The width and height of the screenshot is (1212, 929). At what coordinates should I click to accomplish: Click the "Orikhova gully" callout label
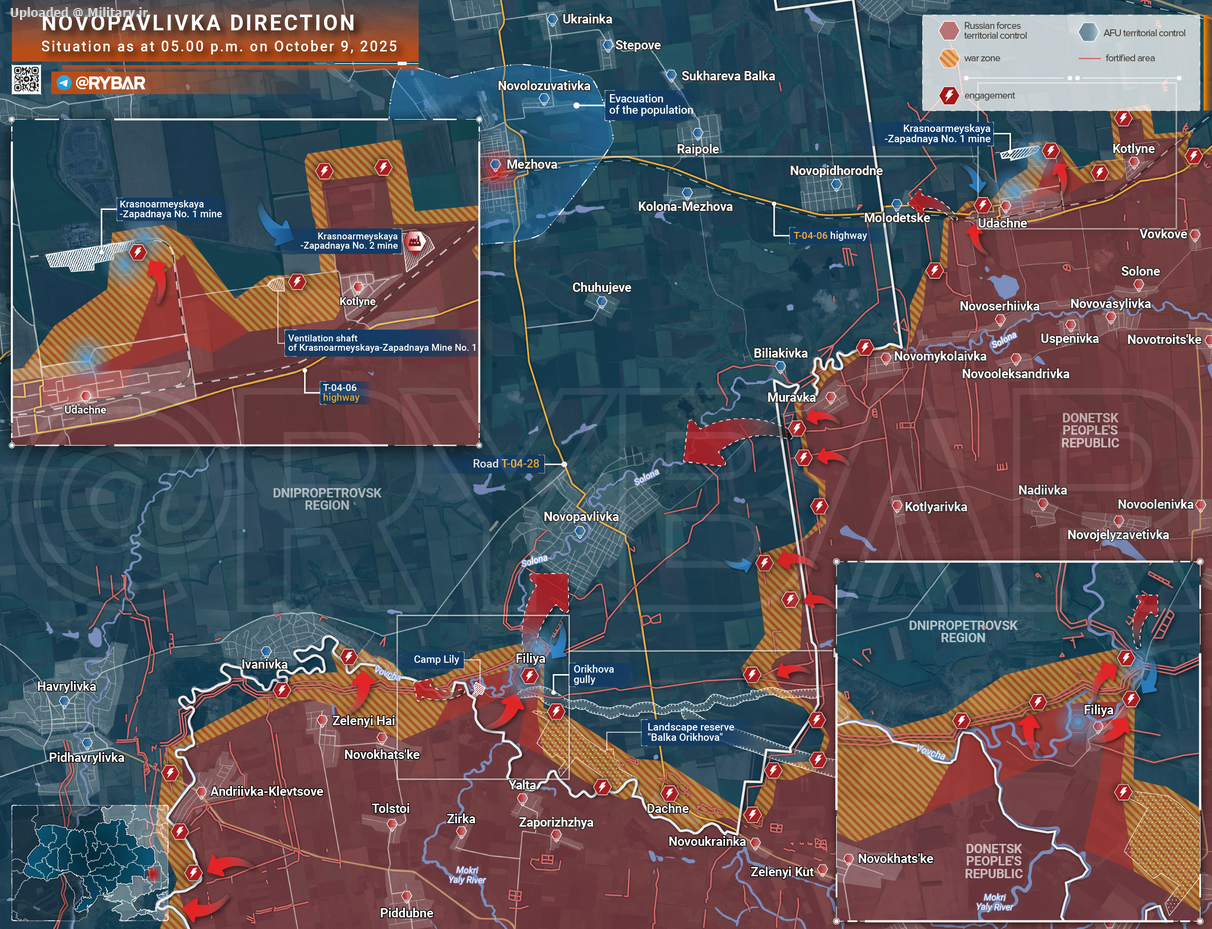[593, 674]
